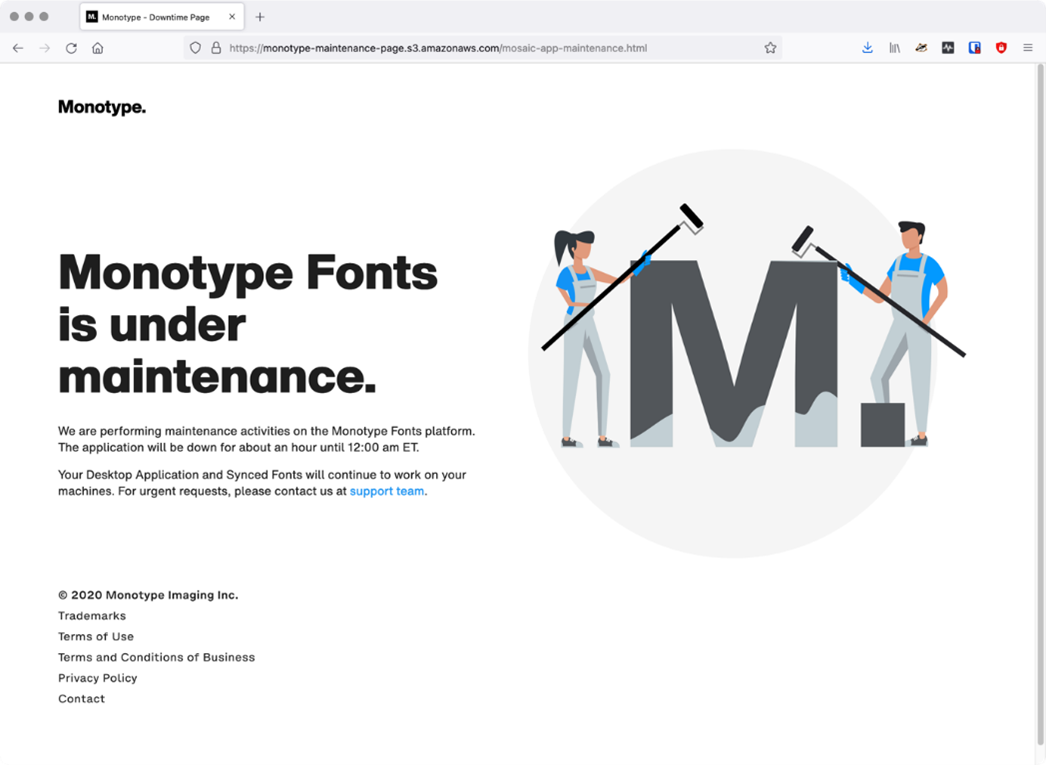
Task: Open the browser home page
Action: pos(97,48)
